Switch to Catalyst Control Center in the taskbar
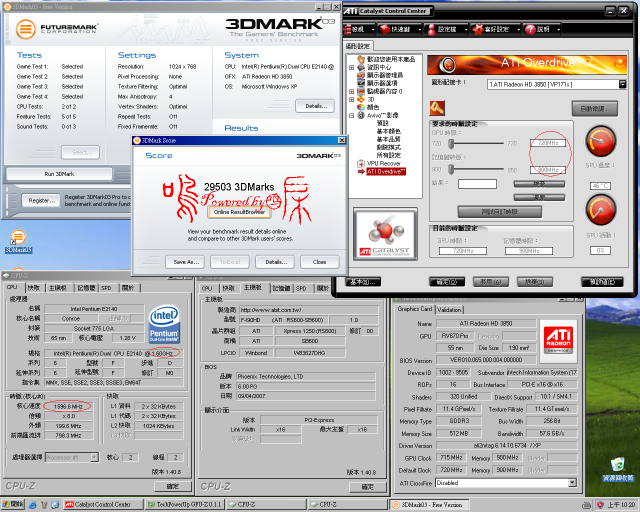Image resolution: width=640 pixels, height=512 pixels. click(x=104, y=505)
